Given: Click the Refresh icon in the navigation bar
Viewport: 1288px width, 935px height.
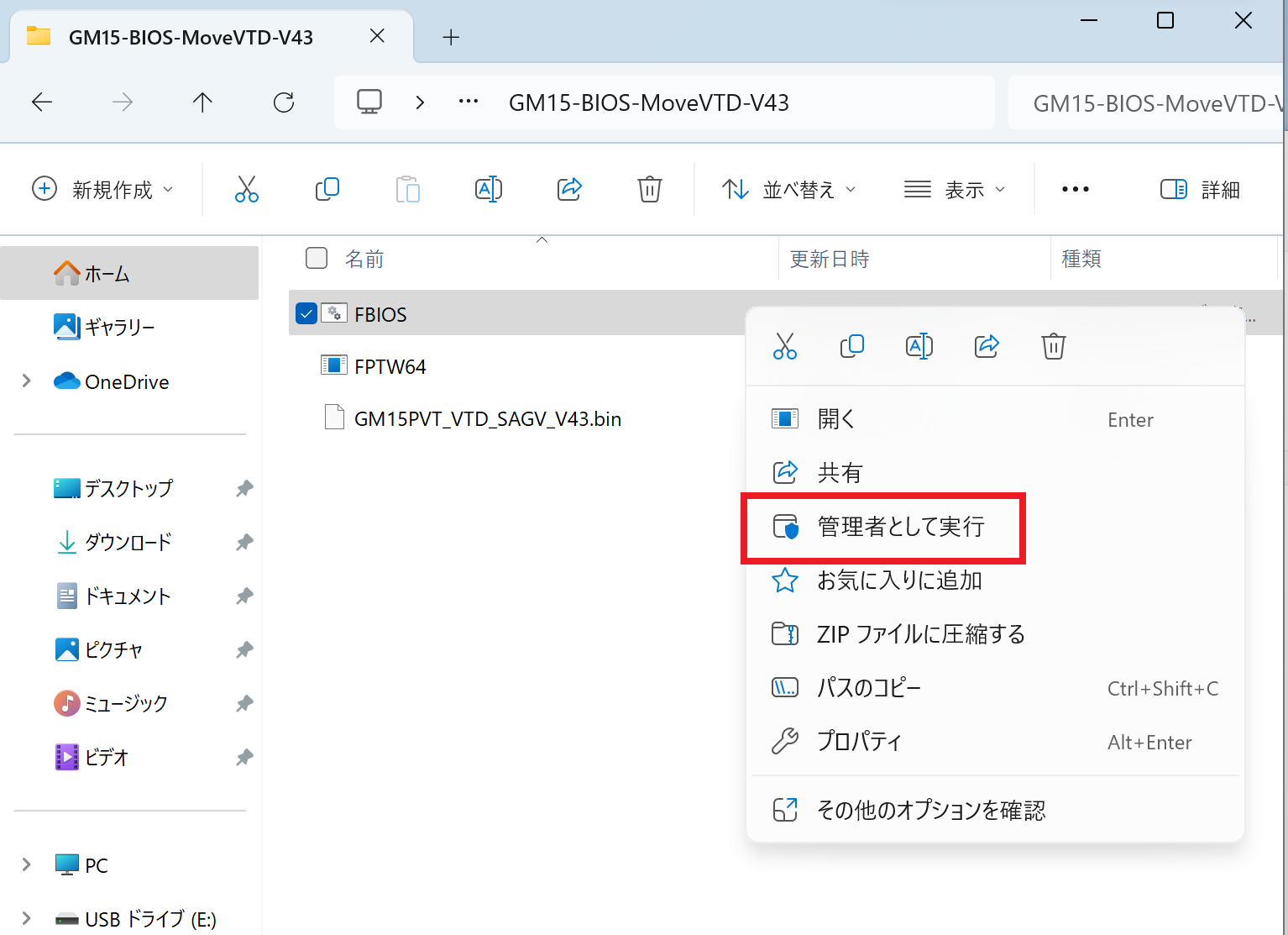Looking at the screenshot, I should pyautogui.click(x=284, y=102).
